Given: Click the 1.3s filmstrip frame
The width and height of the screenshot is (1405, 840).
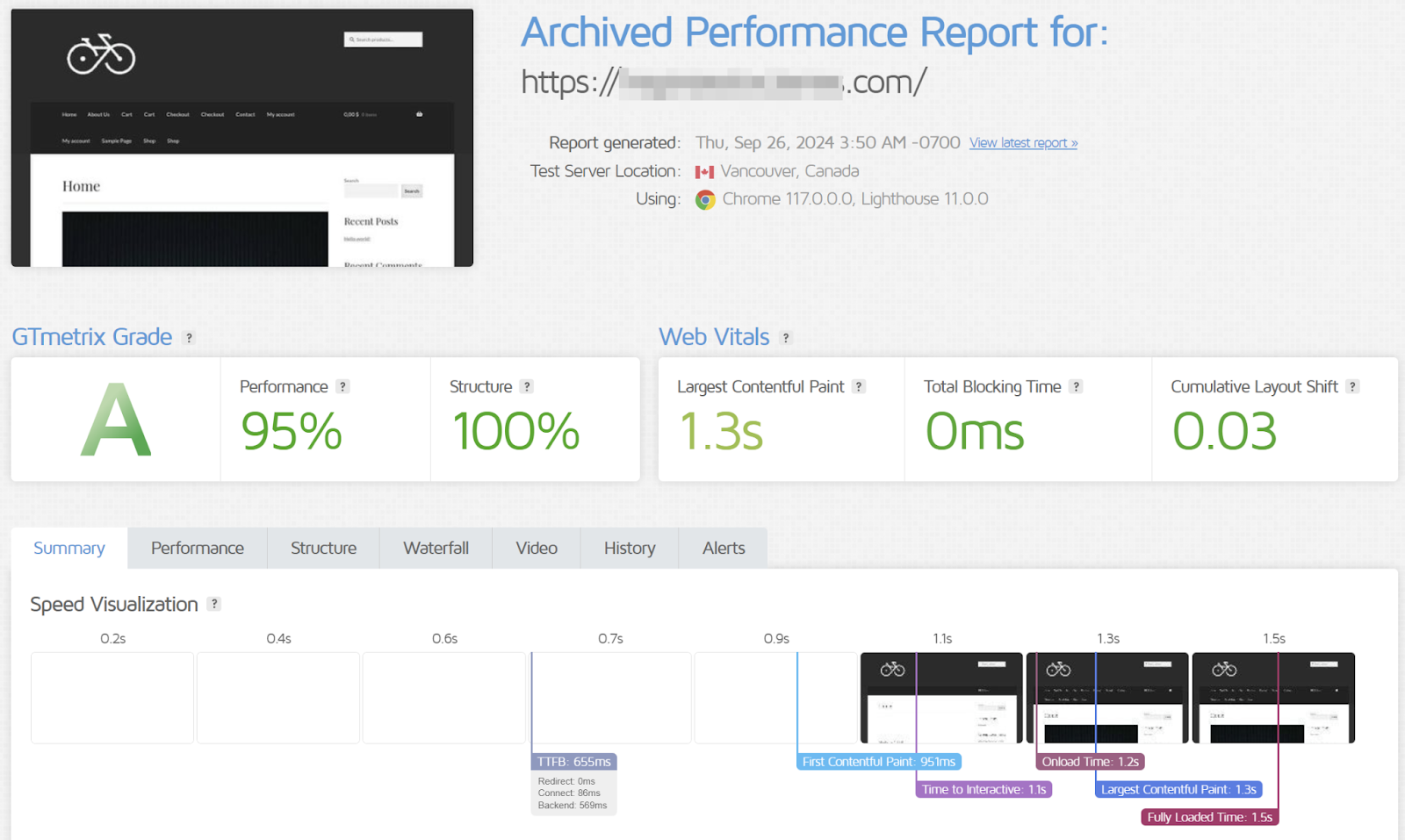Looking at the screenshot, I should click(1107, 698).
